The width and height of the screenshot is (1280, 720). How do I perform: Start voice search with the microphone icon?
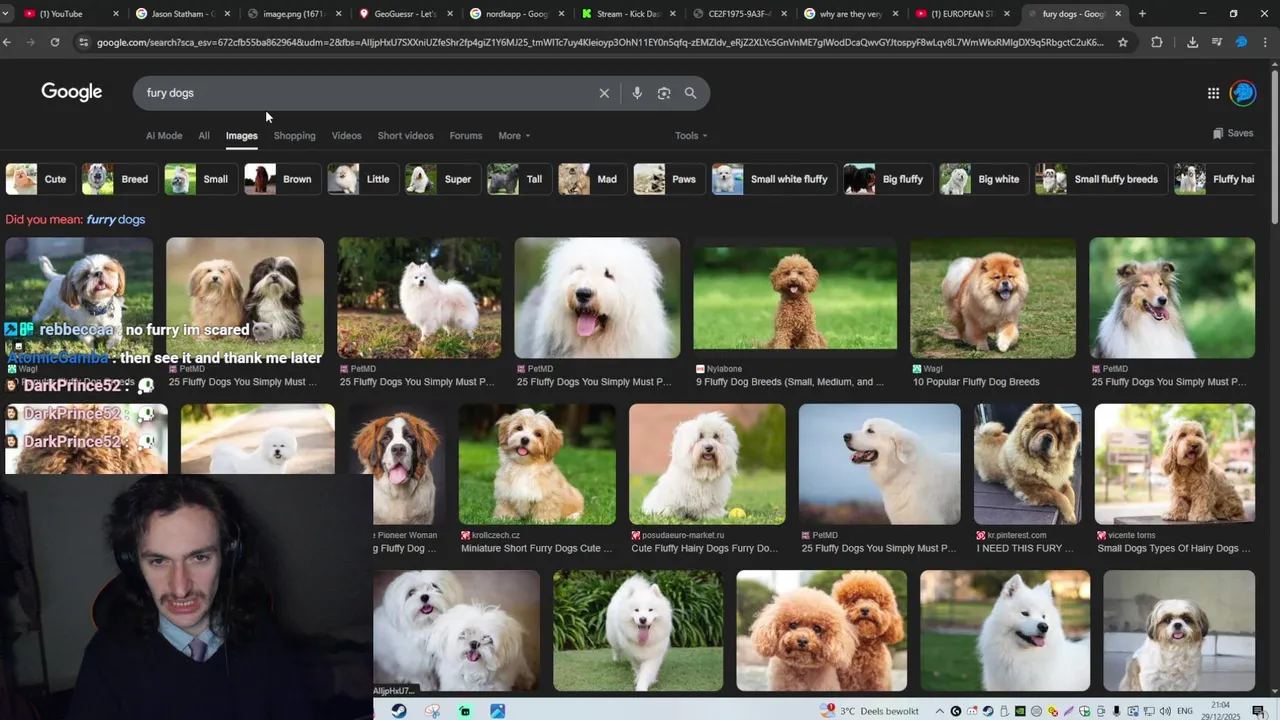coord(637,93)
